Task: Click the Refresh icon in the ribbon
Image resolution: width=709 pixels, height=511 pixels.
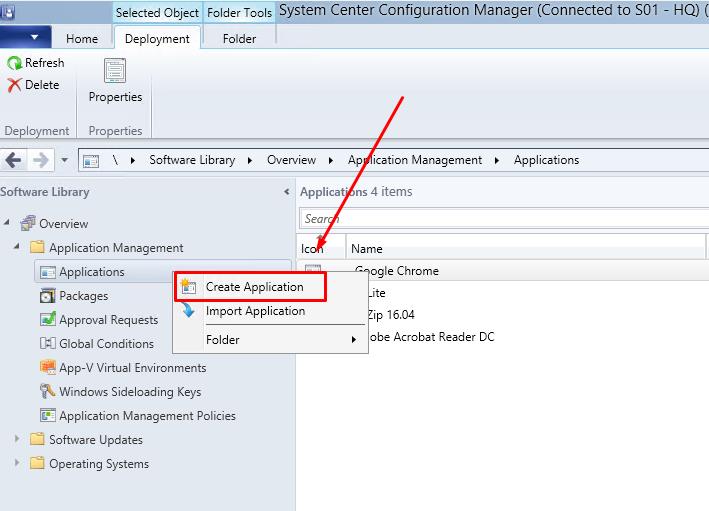Action: click(x=15, y=63)
